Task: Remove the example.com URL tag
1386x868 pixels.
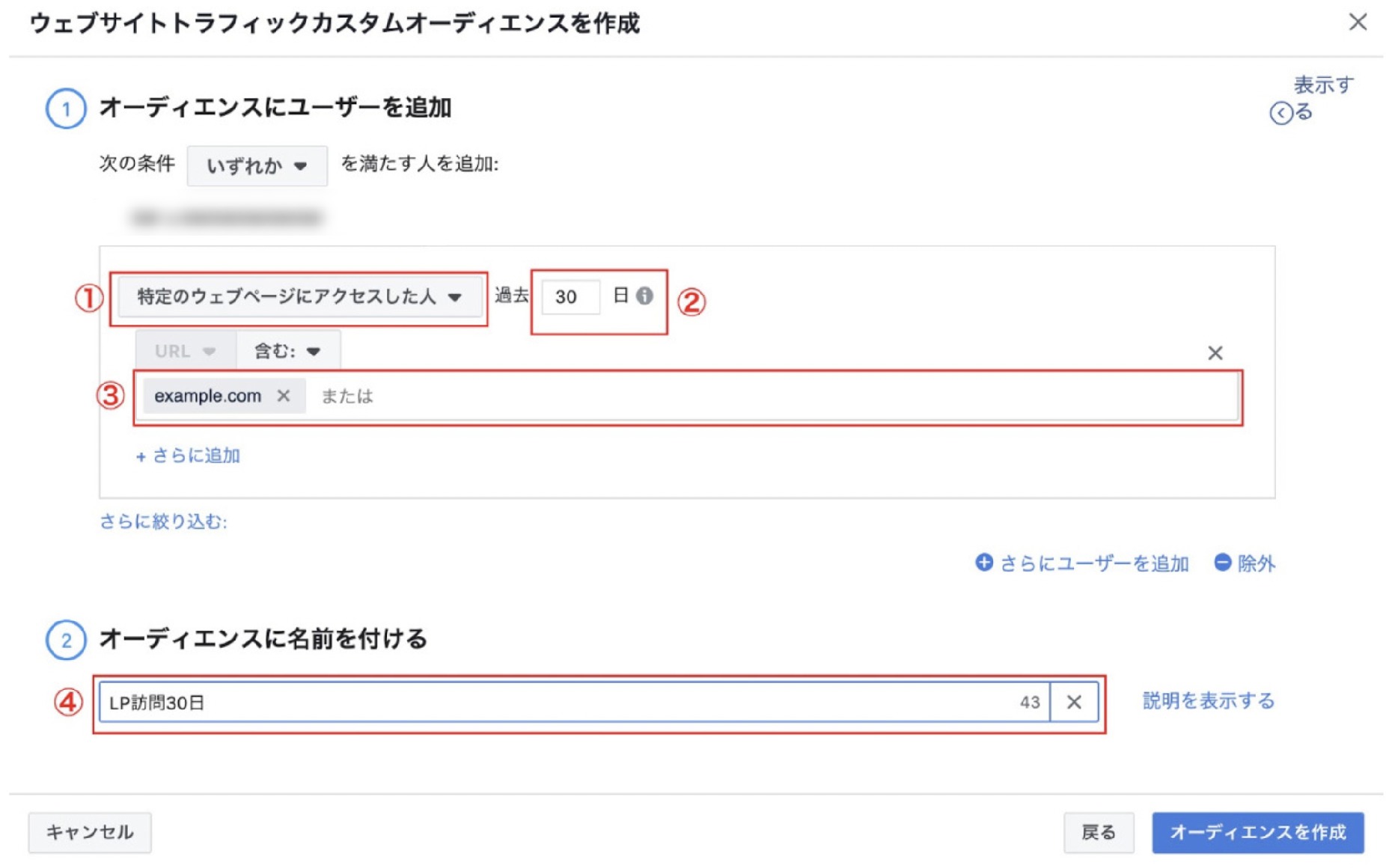Action: point(284,396)
